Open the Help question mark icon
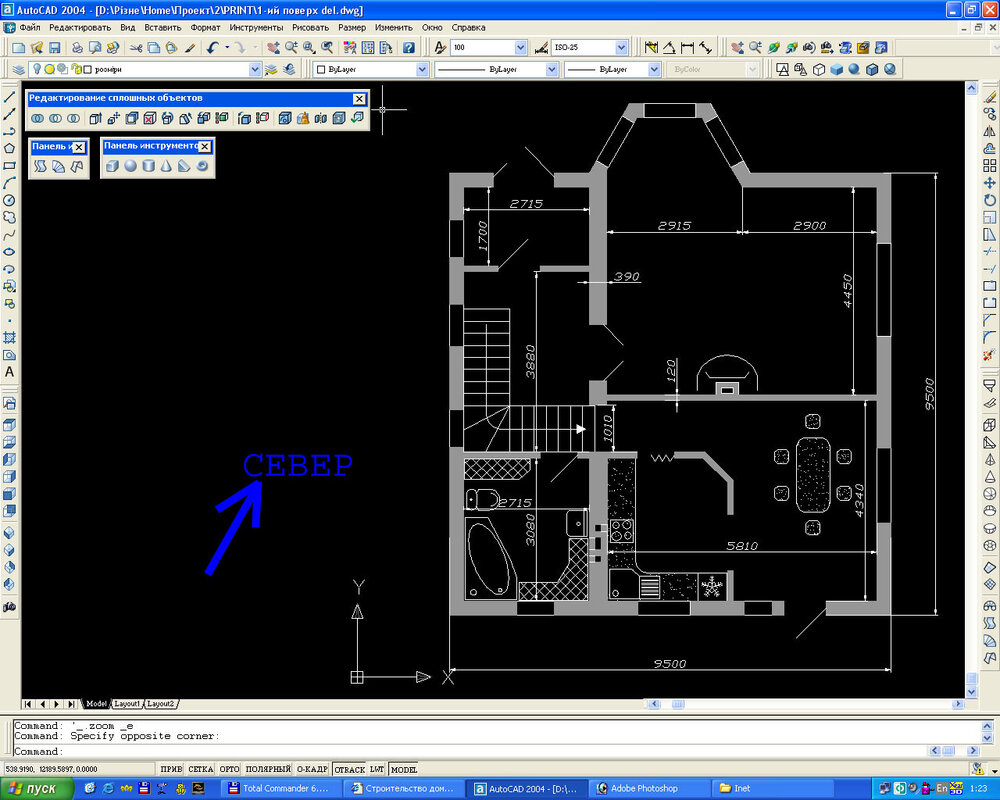Screen dimensions: 1000x800 408,48
